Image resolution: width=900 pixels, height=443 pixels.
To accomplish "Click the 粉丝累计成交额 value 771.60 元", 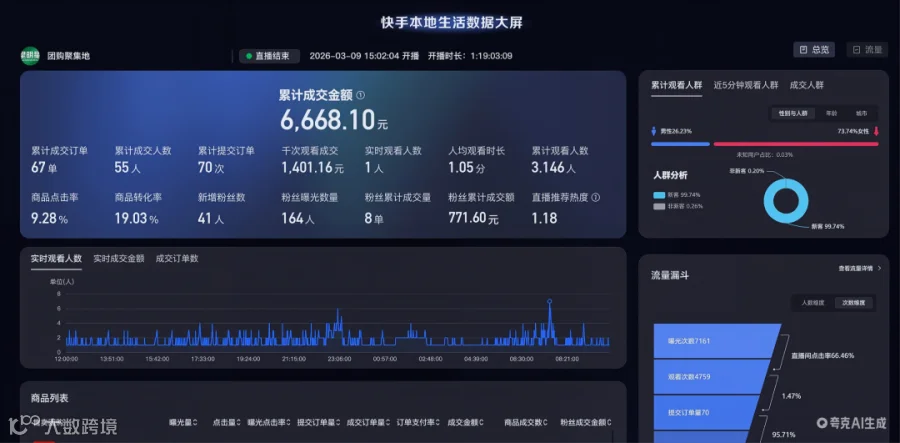I will click(474, 219).
